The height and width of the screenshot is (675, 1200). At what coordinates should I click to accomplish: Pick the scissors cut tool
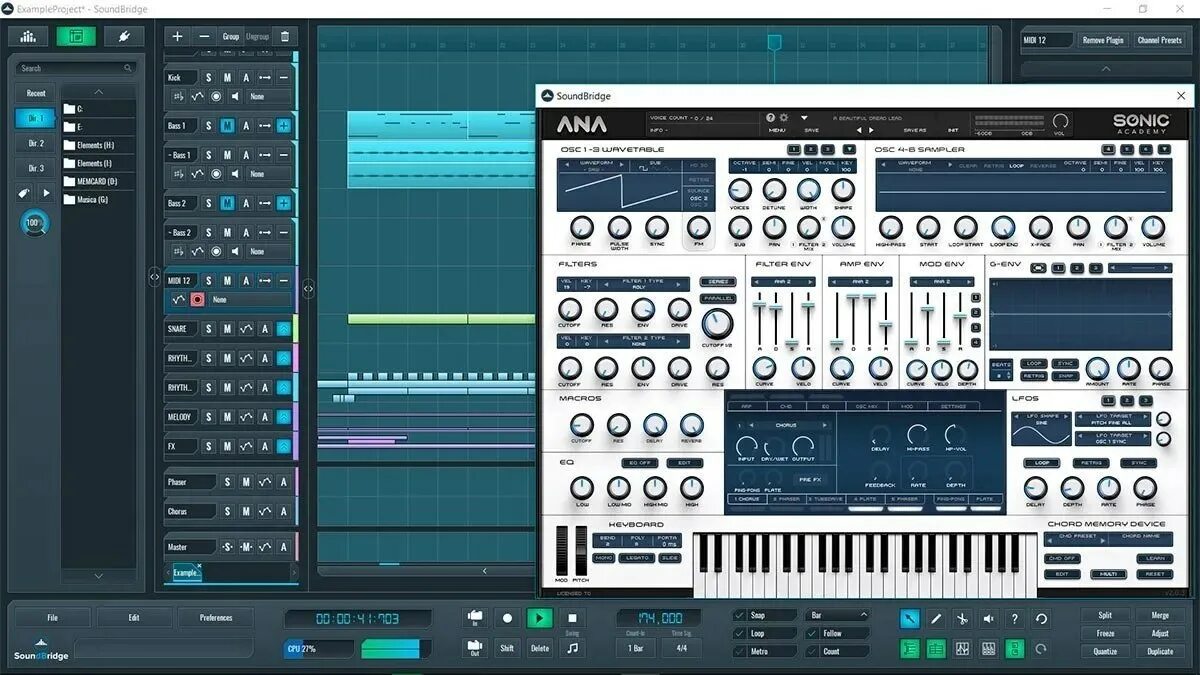point(962,619)
